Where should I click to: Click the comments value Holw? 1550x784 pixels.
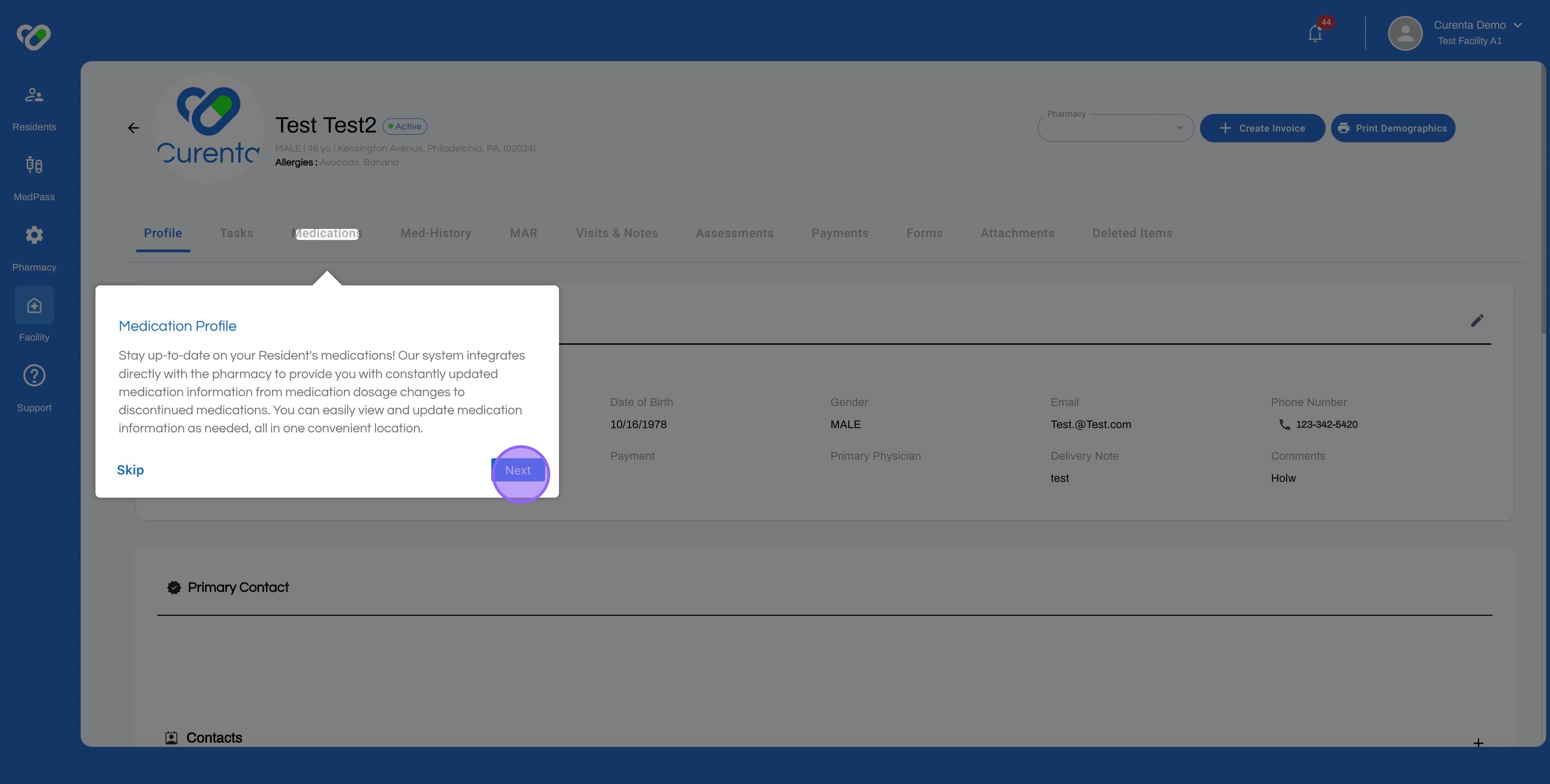pos(1283,478)
